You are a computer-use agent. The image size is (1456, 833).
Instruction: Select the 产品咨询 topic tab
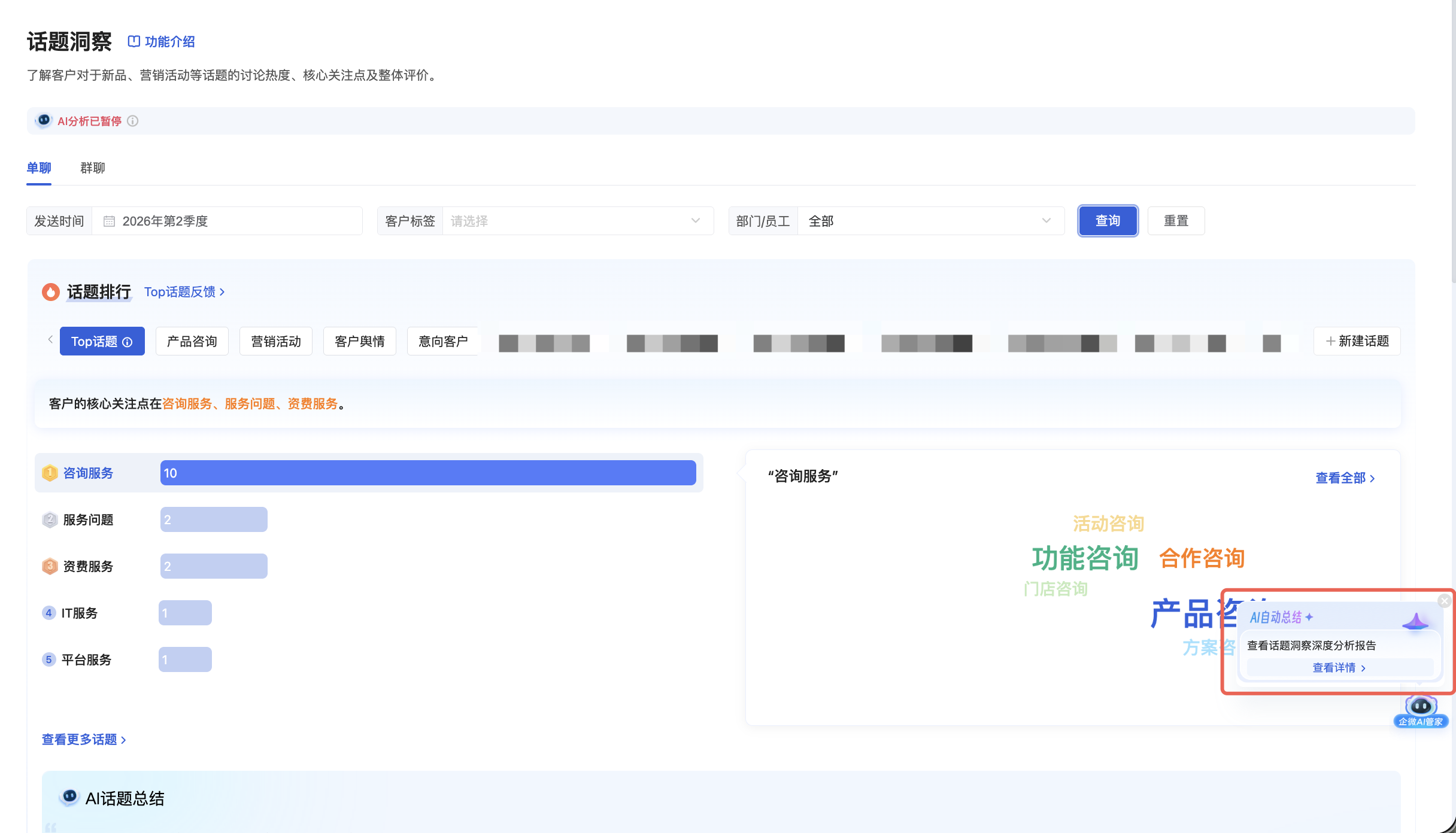coord(192,341)
